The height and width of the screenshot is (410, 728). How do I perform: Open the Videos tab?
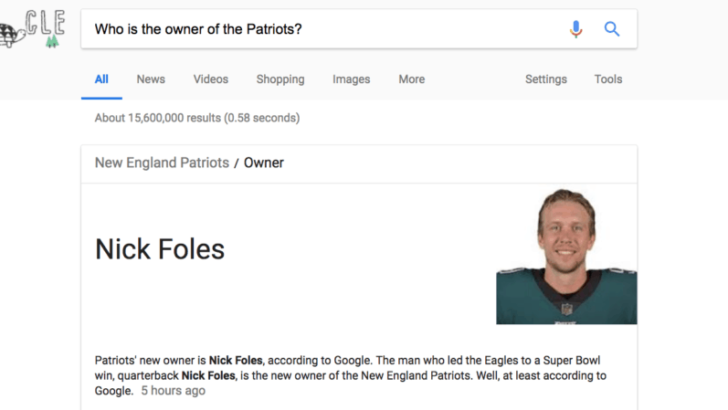click(211, 79)
